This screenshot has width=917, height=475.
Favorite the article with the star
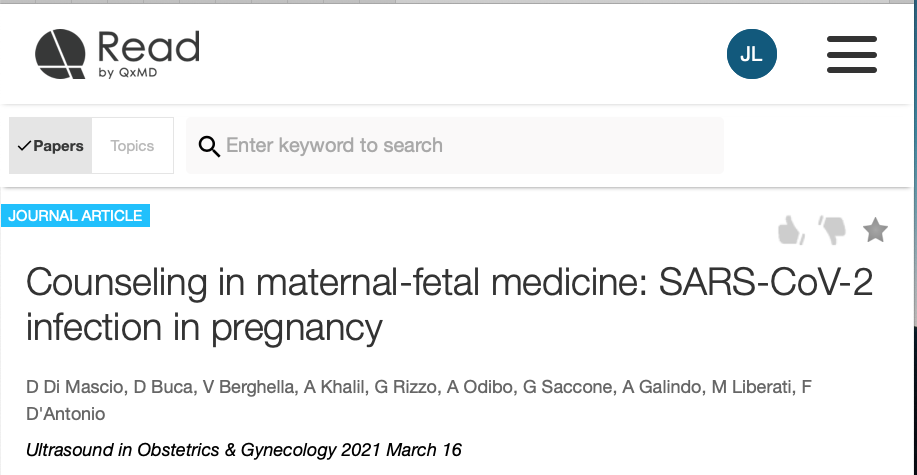point(875,231)
